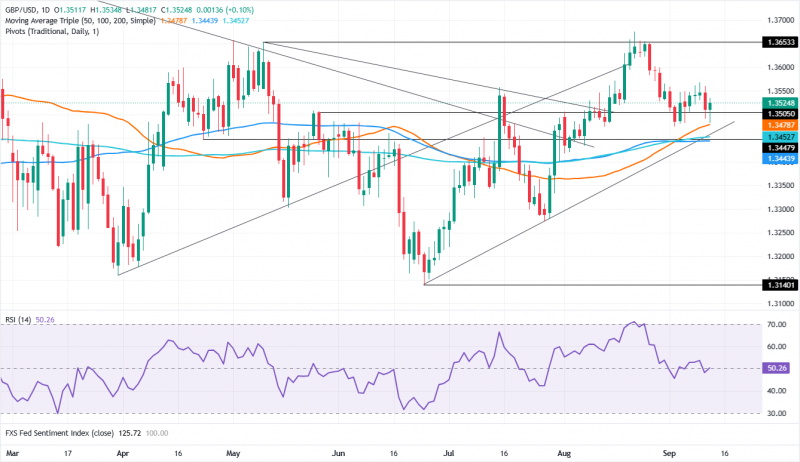Click the current price tag 1.35248
This screenshot has width=800, height=462.
(x=779, y=103)
